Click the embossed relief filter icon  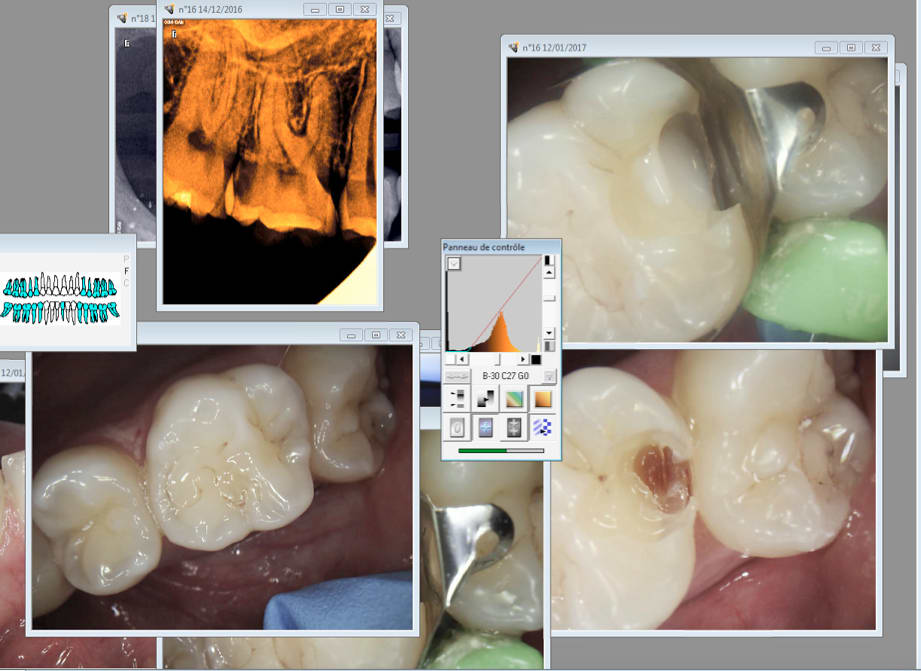(457, 427)
